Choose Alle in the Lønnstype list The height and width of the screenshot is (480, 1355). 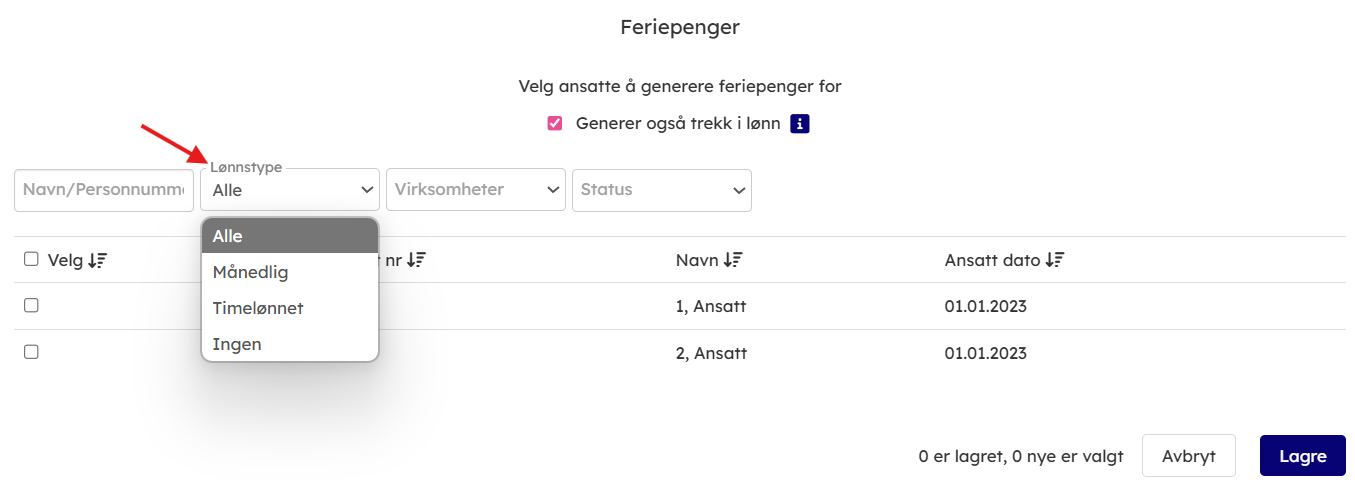click(x=290, y=236)
